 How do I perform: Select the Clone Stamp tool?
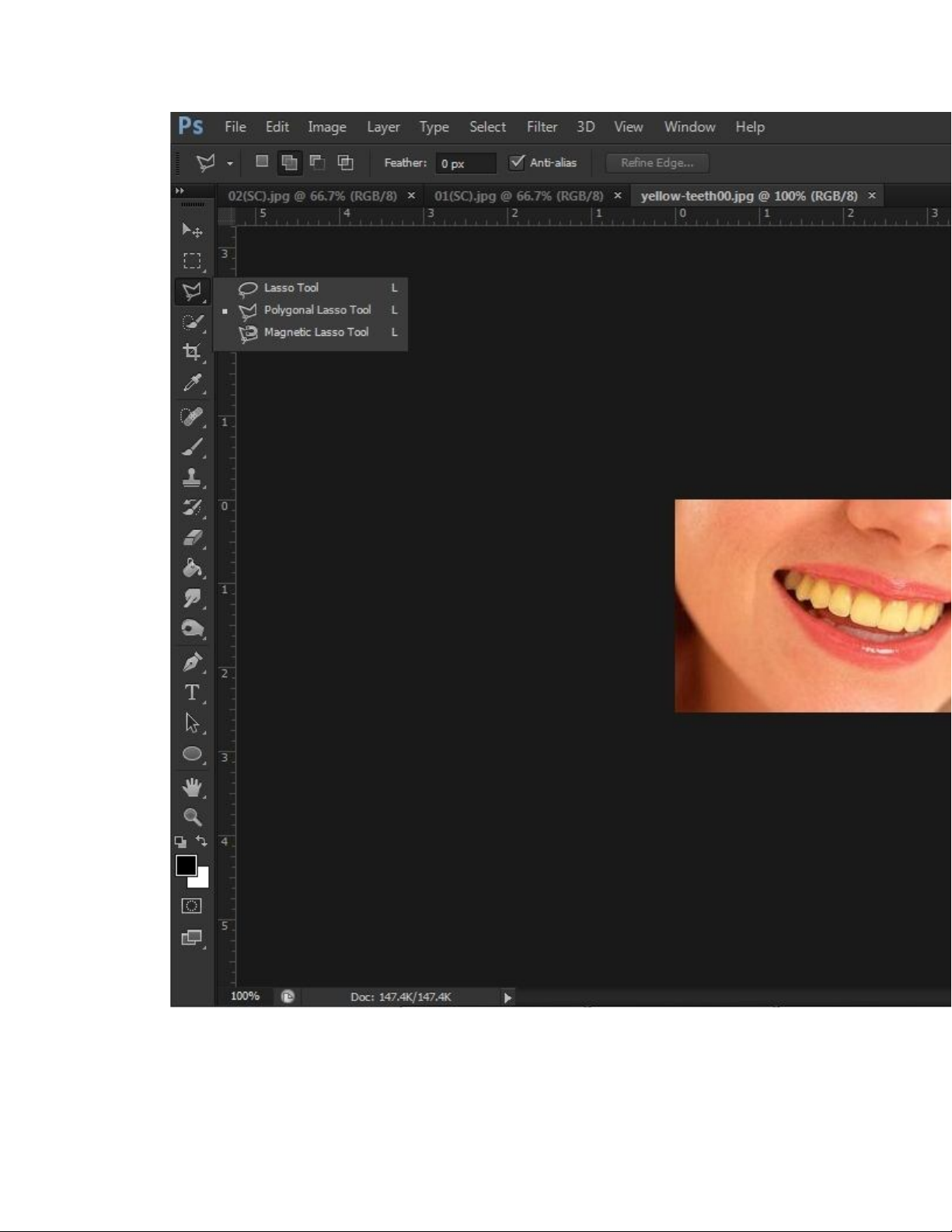pyautogui.click(x=192, y=477)
